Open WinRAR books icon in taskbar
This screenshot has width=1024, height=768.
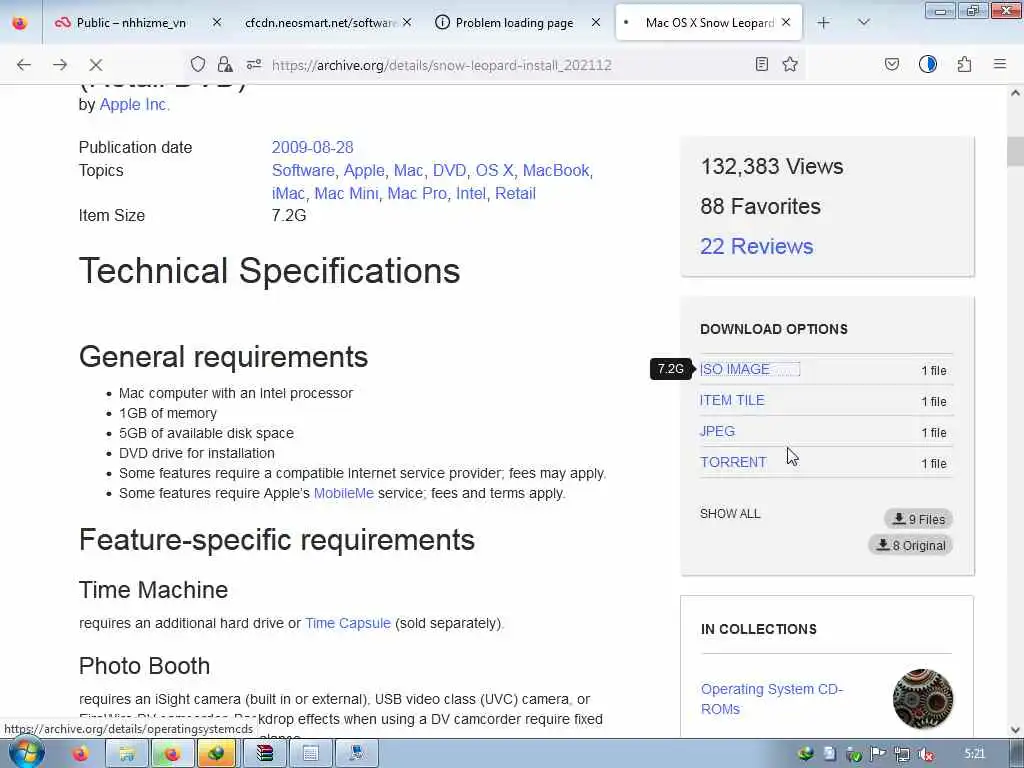click(264, 754)
